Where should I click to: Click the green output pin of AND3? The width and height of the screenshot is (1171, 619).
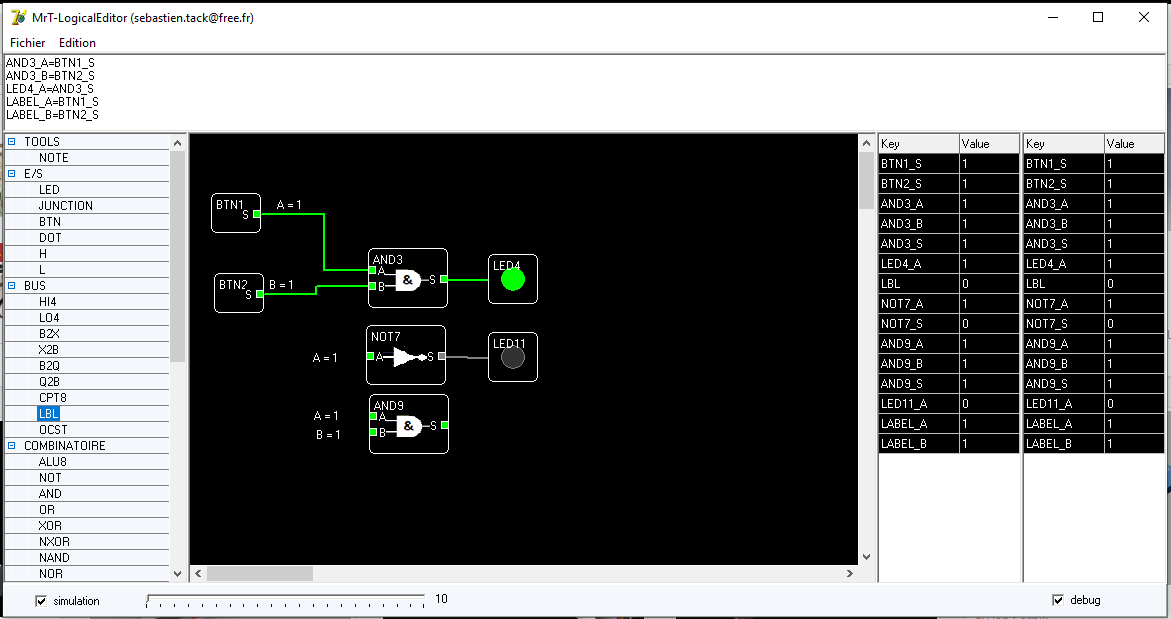(x=444, y=280)
